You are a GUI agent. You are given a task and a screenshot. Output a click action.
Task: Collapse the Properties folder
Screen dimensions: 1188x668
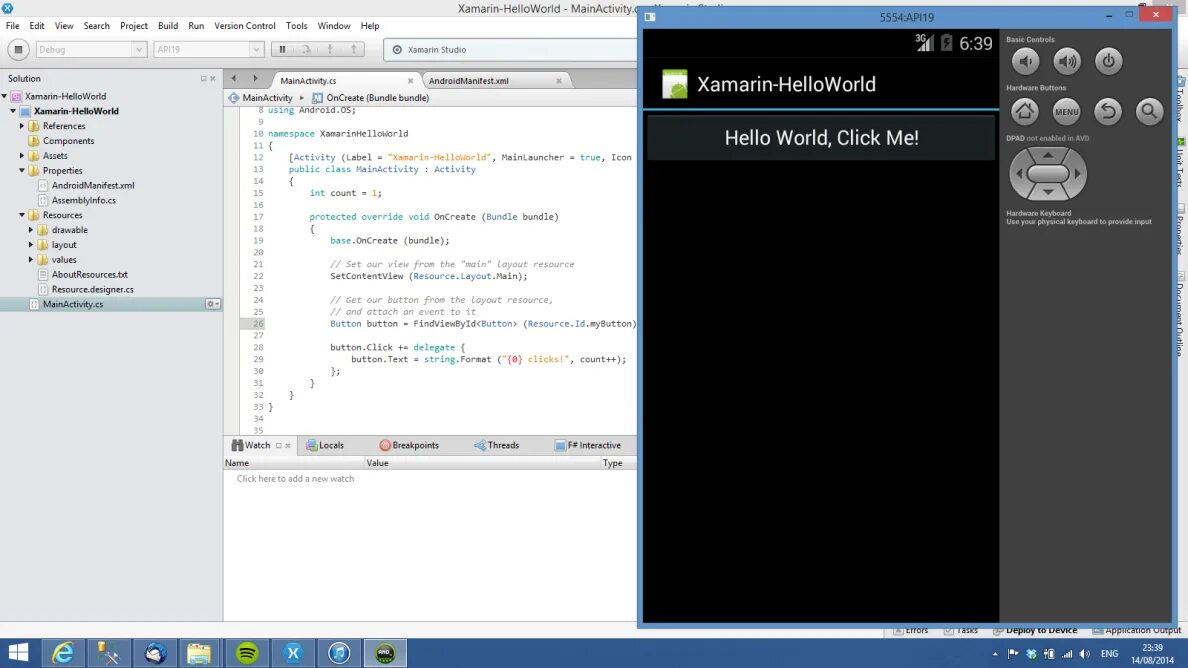coord(22,170)
